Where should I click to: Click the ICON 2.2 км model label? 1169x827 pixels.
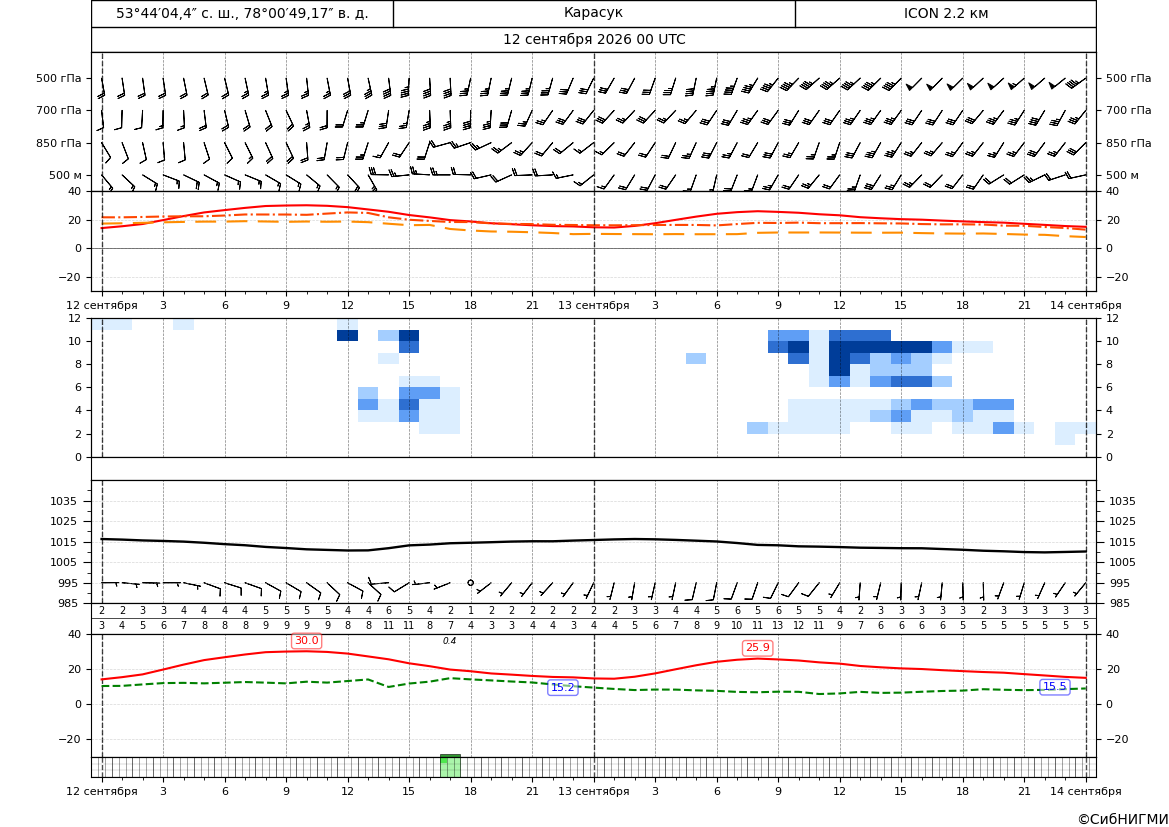pyautogui.click(x=946, y=13)
